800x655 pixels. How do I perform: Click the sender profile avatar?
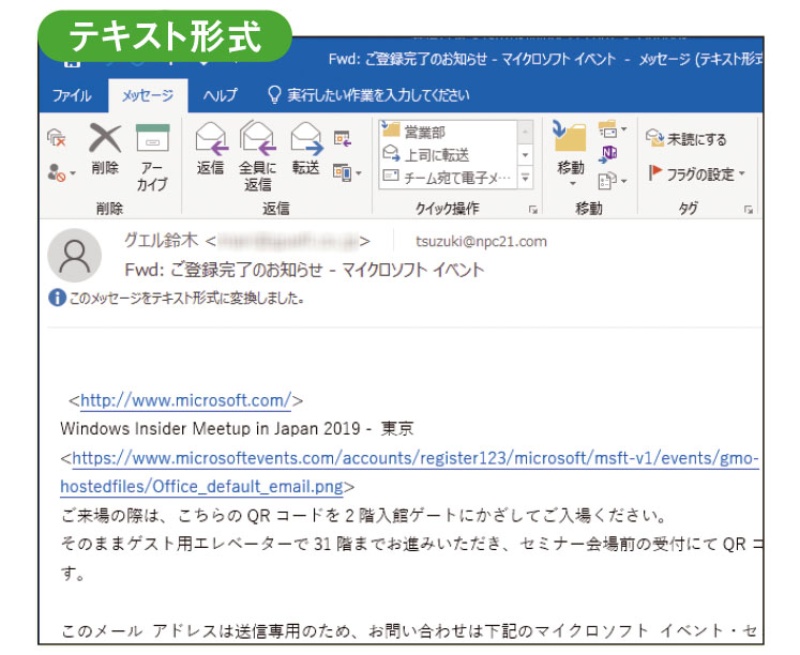pyautogui.click(x=74, y=255)
